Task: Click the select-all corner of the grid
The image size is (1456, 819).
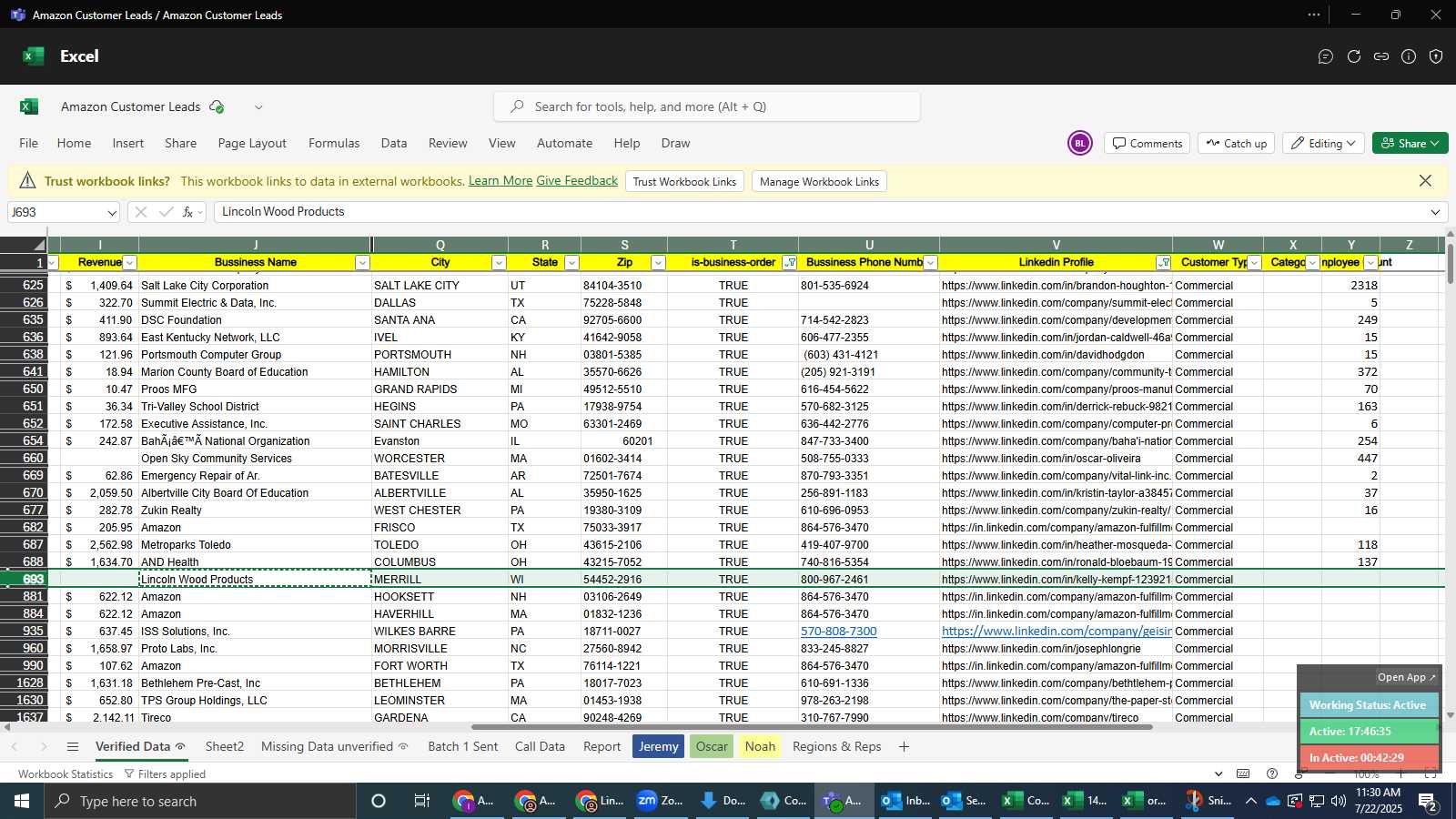Action: click(x=24, y=245)
